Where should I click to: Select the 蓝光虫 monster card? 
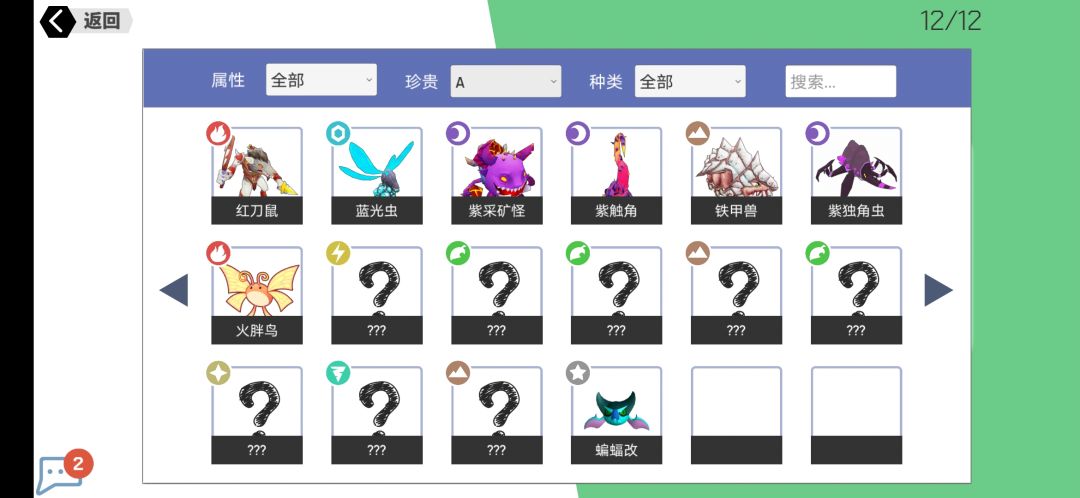pos(377,176)
